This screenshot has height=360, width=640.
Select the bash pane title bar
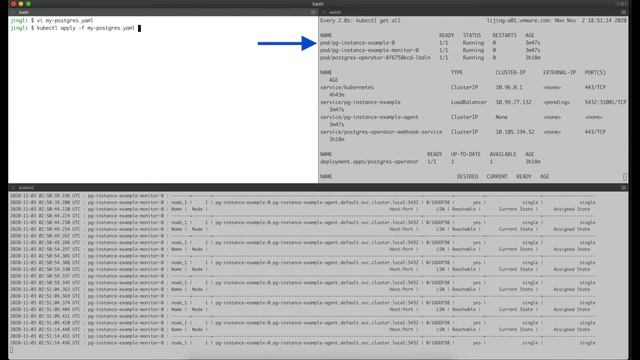point(163,12)
